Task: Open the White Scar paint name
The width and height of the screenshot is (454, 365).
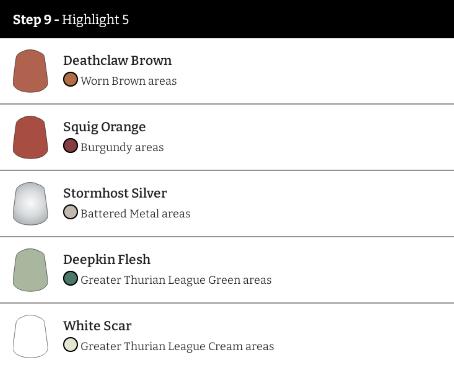Action: (x=97, y=326)
